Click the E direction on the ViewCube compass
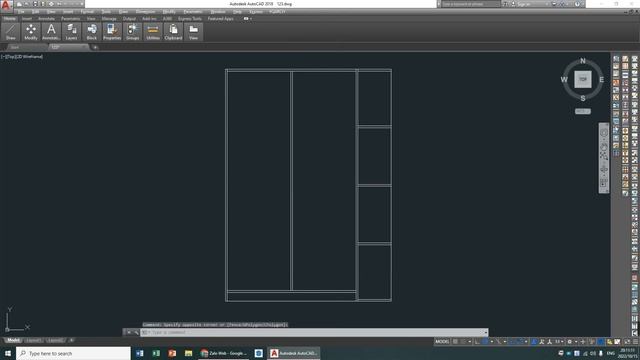 602,80
